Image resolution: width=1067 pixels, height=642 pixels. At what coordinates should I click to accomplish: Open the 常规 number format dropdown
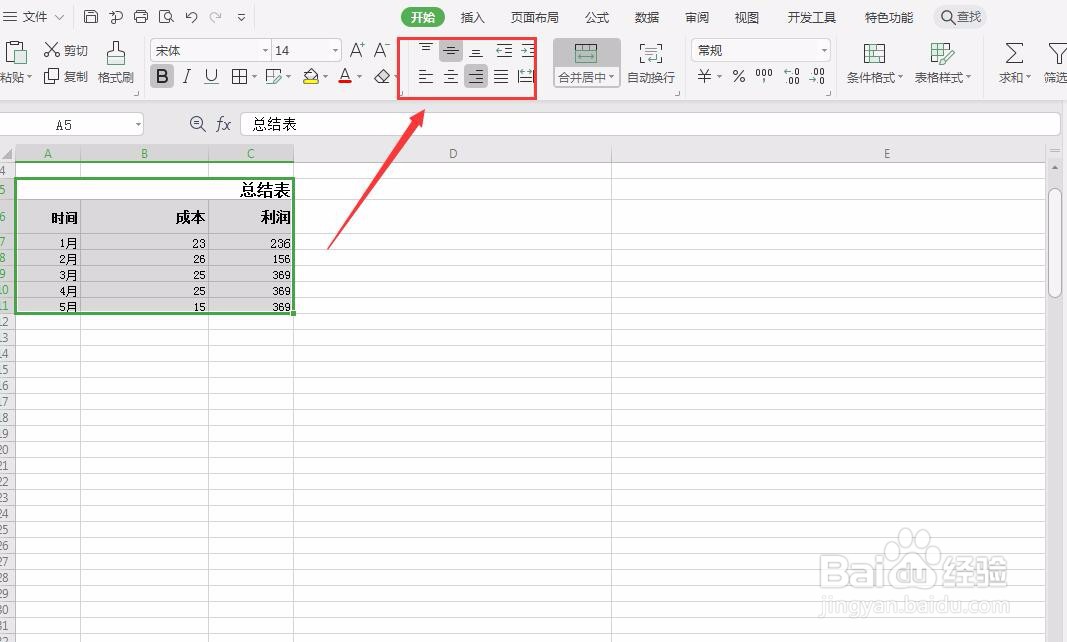click(758, 49)
